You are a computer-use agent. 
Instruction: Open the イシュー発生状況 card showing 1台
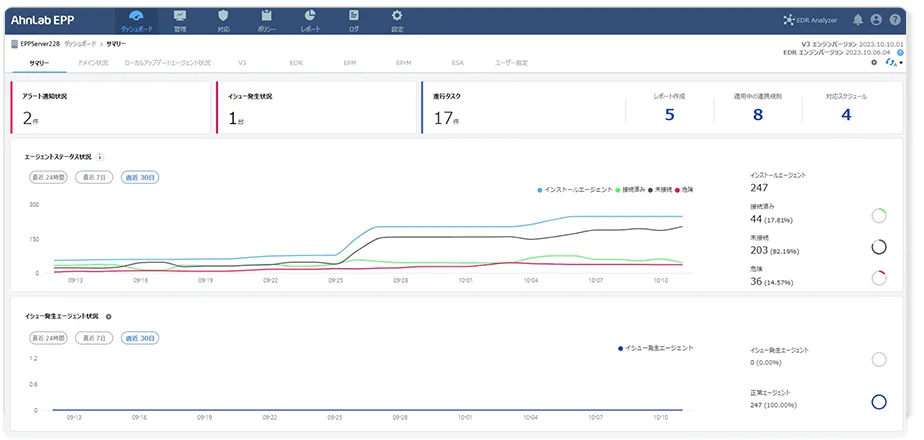[x=316, y=108]
